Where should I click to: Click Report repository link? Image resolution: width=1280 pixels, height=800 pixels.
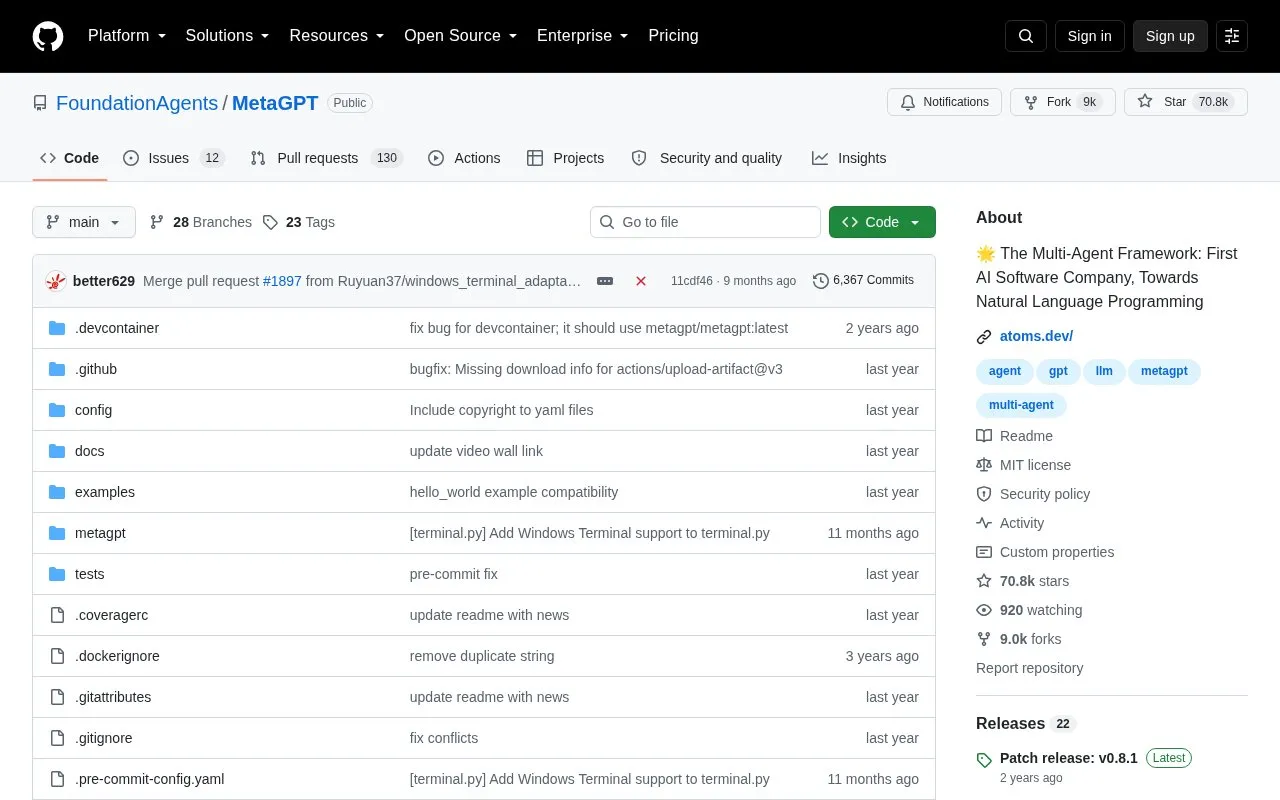tap(1030, 668)
